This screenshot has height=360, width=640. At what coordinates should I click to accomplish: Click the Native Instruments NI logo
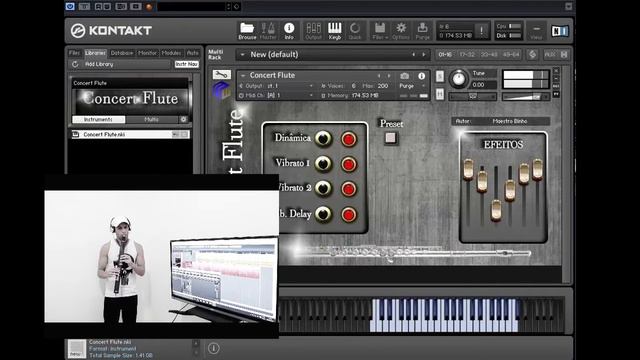(560, 31)
